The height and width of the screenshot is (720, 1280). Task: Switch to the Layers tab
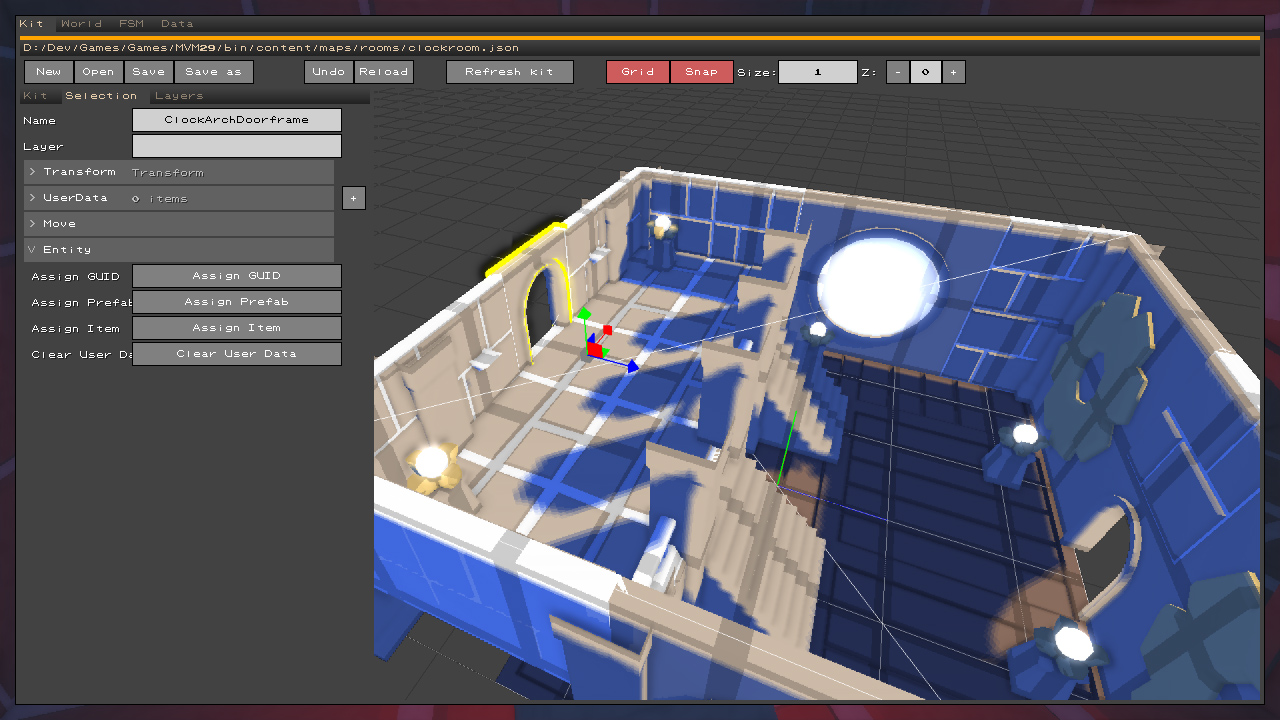(179, 96)
